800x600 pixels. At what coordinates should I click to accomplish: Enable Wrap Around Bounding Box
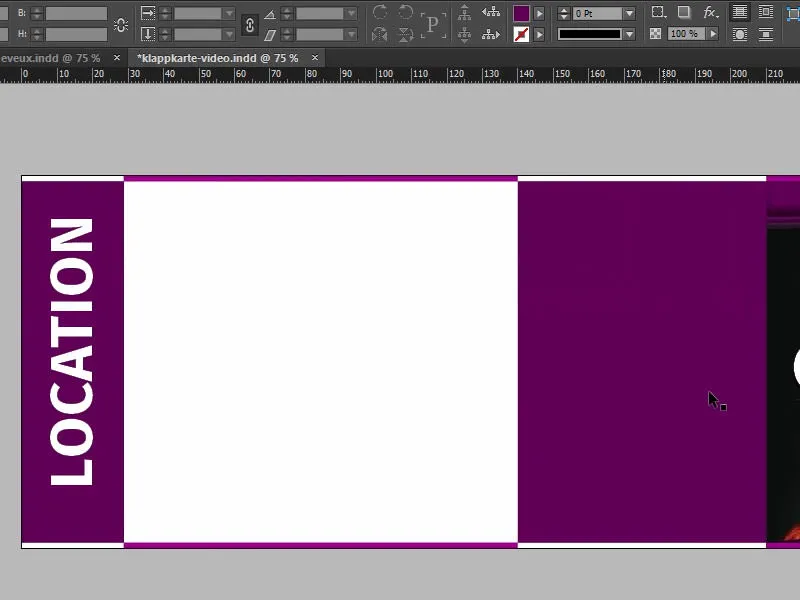click(x=765, y=12)
